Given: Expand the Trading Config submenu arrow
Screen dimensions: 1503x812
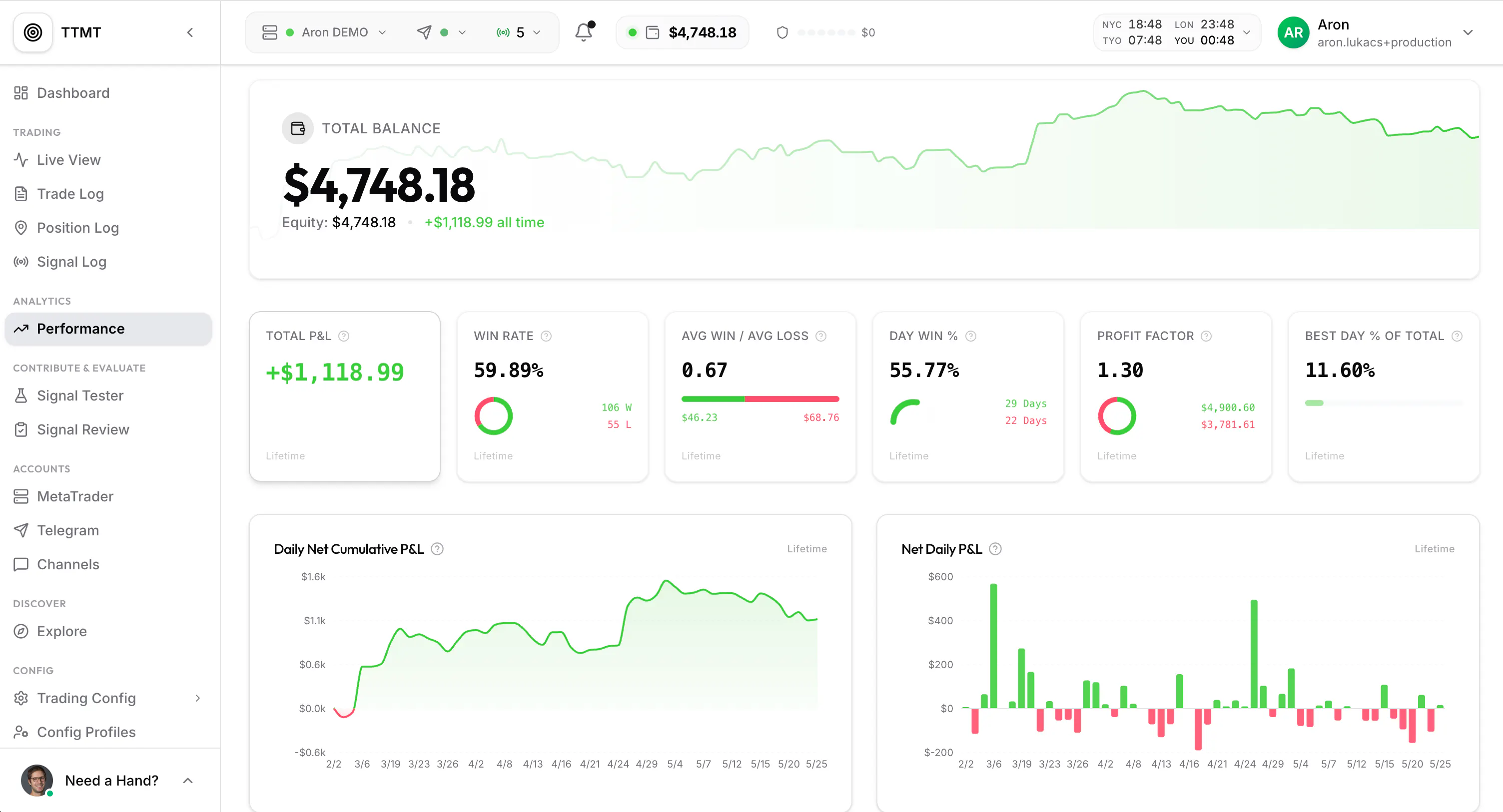Looking at the screenshot, I should (198, 698).
